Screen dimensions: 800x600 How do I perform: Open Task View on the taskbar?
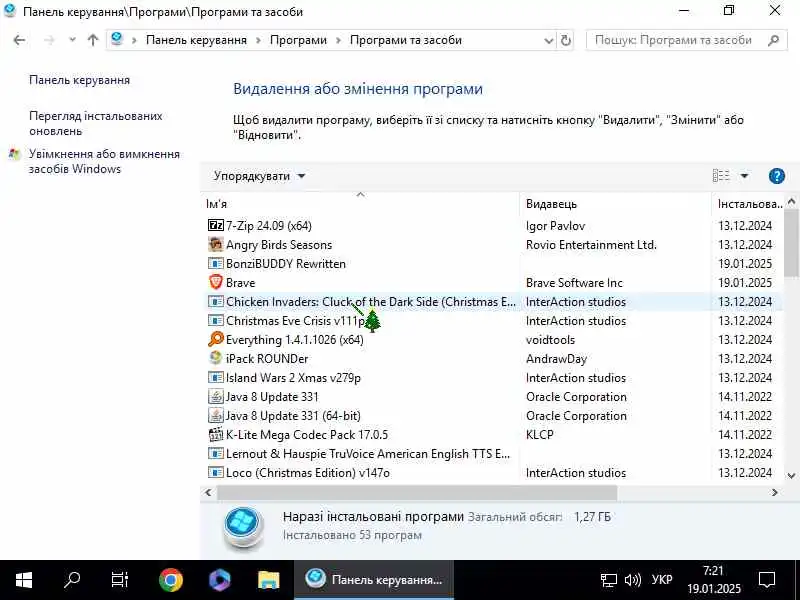pos(120,580)
